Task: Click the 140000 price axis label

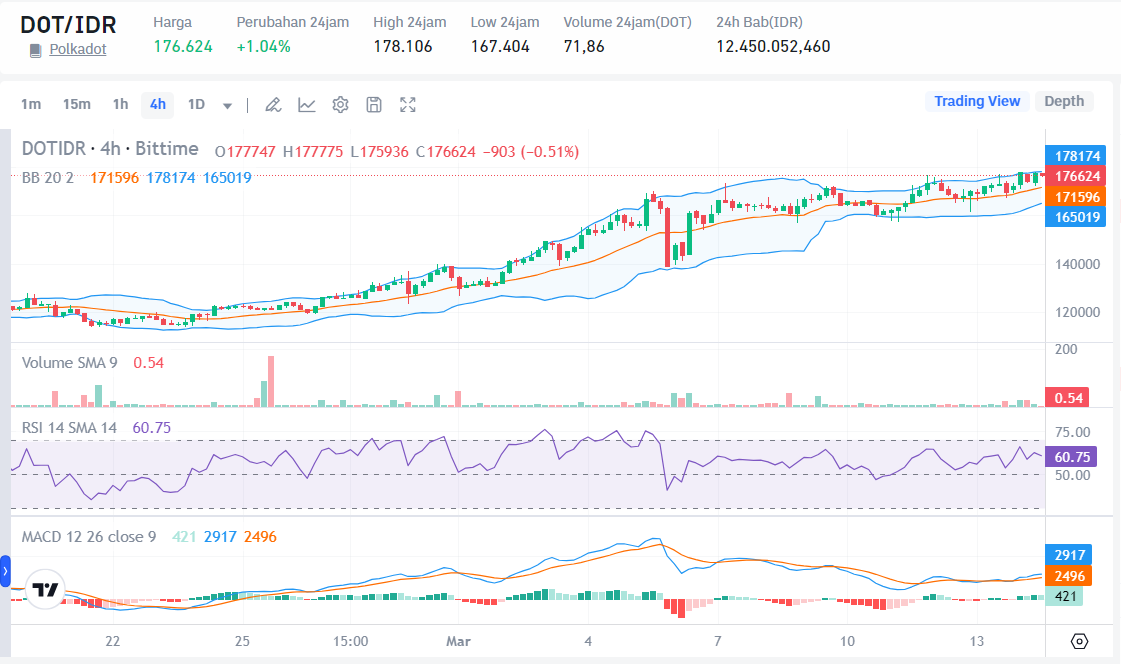Action: tap(1077, 264)
